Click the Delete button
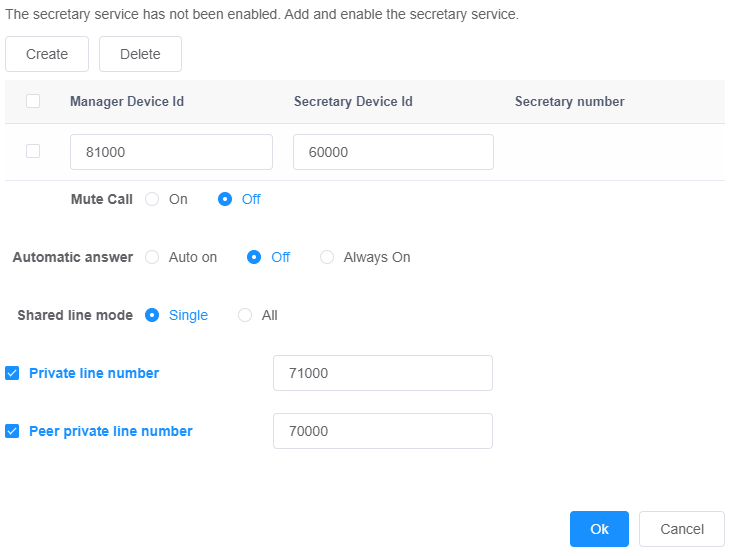The width and height of the screenshot is (735, 556). pos(140,54)
